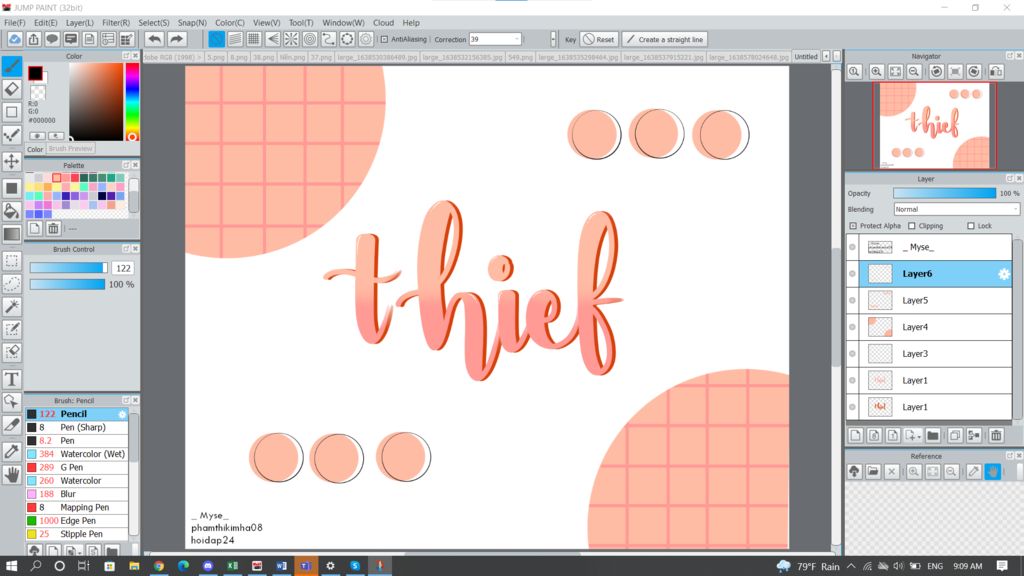Open the Snap menu
This screenshot has width=1024, height=576.
192,22
